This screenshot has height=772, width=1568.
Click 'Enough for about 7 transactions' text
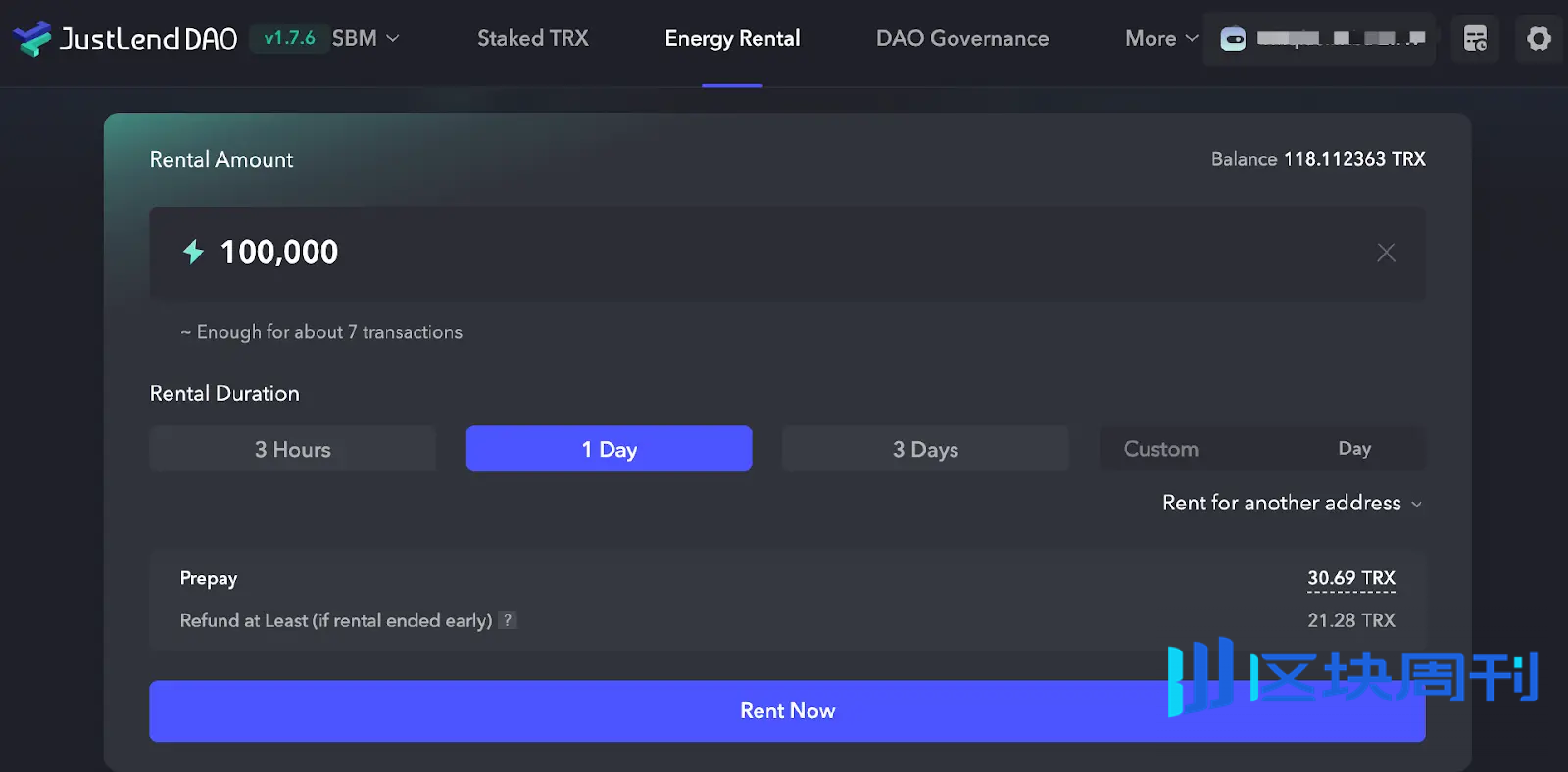click(x=321, y=332)
